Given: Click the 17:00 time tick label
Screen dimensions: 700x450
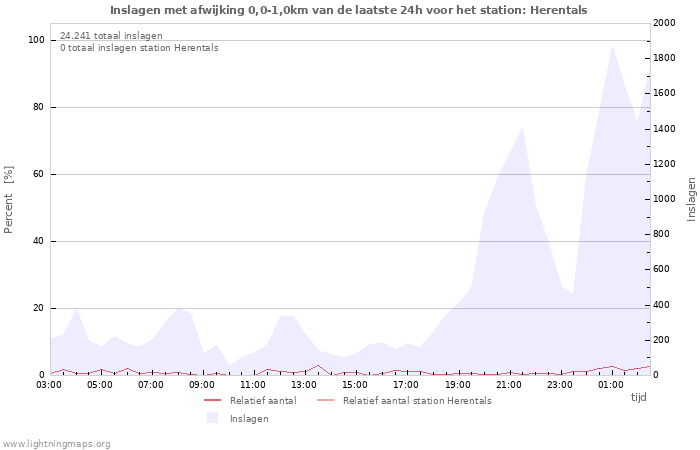Looking at the screenshot, I should pyautogui.click(x=406, y=385).
